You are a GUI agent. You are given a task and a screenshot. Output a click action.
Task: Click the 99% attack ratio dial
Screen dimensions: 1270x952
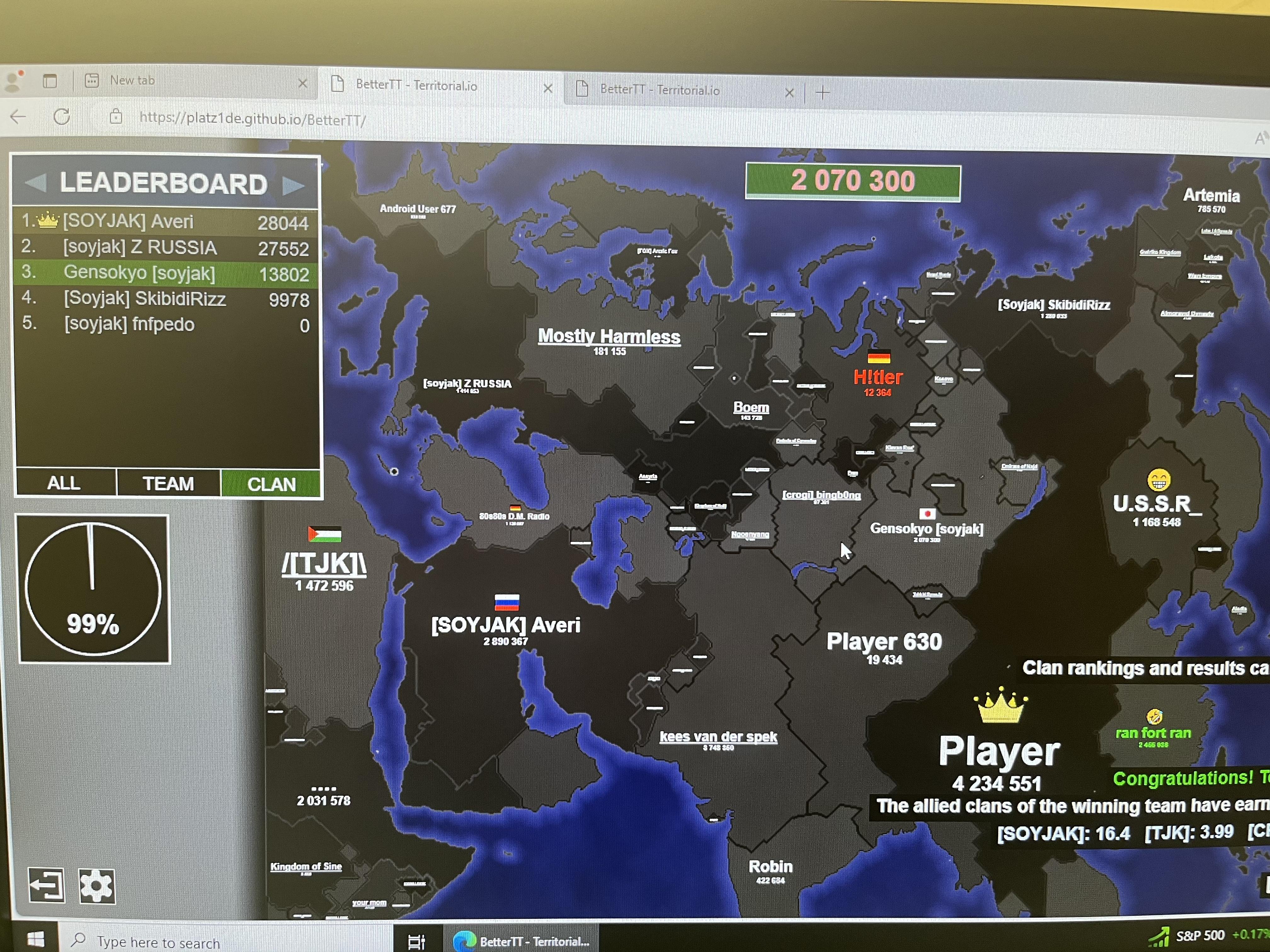click(94, 589)
